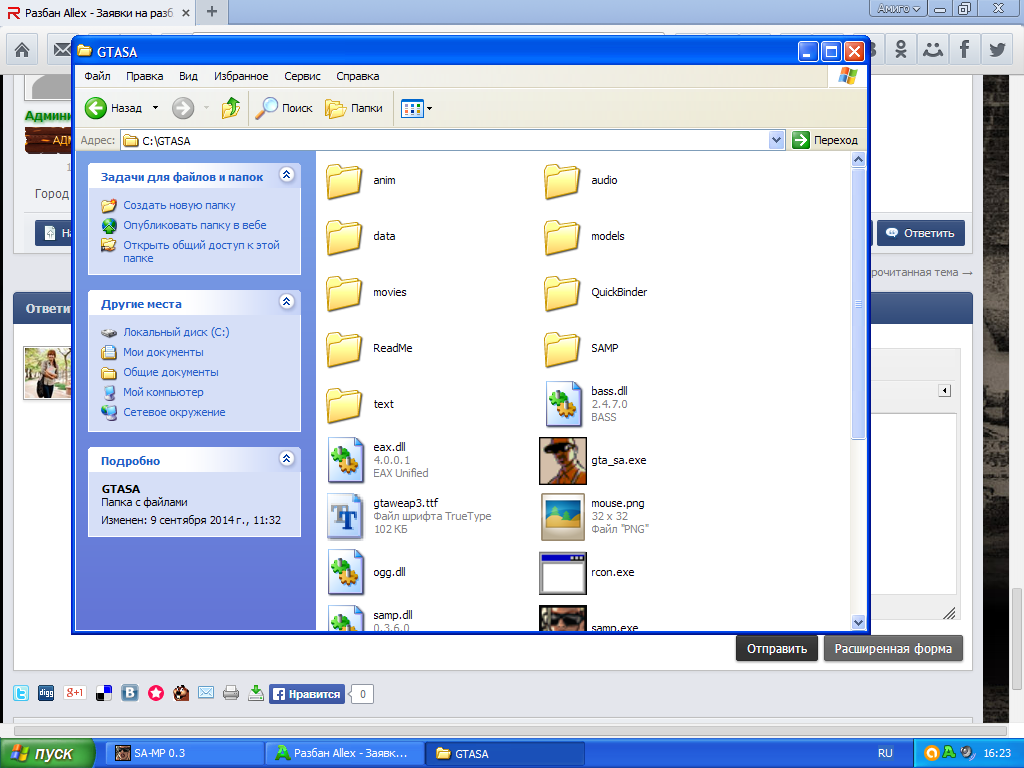The height and width of the screenshot is (768, 1024).
Task: Click Открыть общий доступ к этой папке
Action: click(x=201, y=251)
